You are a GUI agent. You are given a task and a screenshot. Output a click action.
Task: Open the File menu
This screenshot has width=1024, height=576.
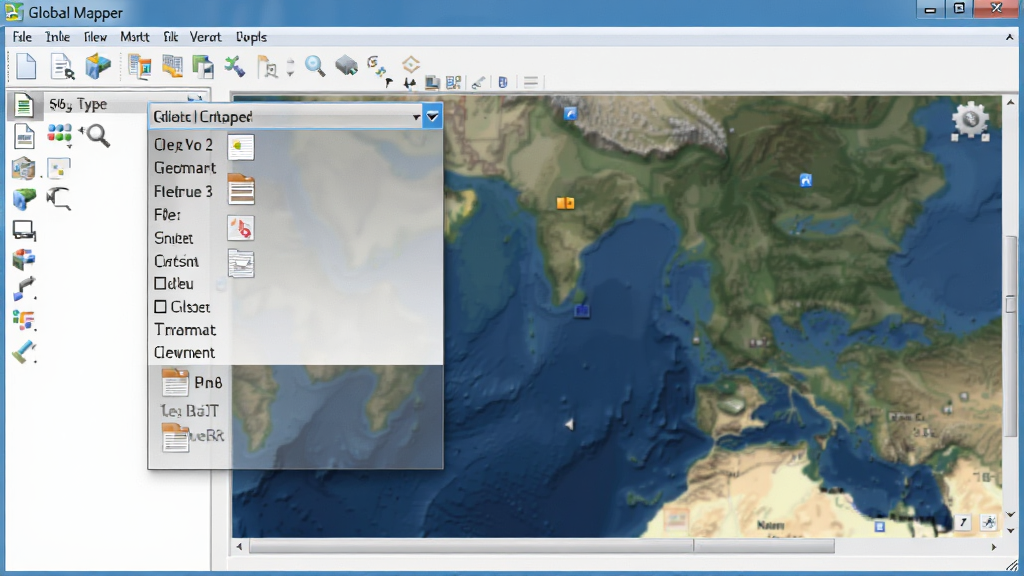pos(22,37)
